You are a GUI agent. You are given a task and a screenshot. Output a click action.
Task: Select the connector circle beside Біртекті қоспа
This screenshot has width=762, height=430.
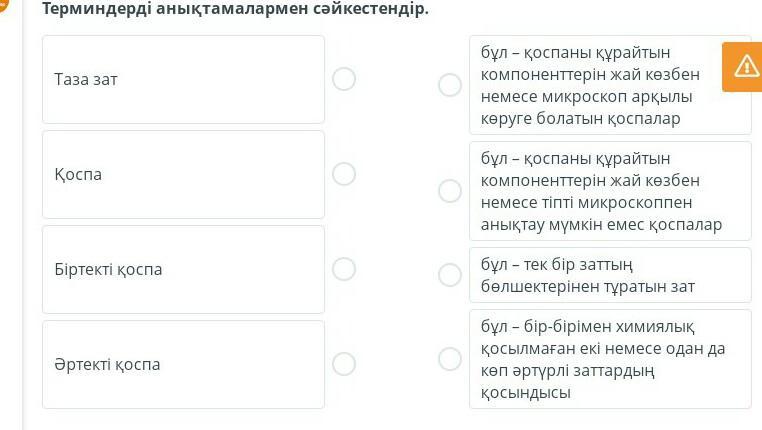(x=344, y=269)
